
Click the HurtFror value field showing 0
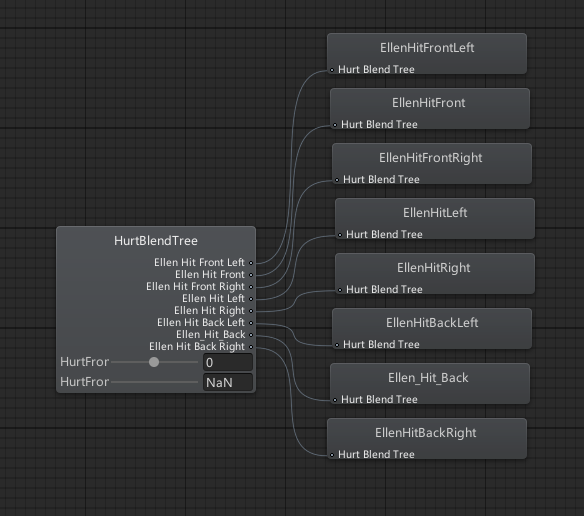[228, 362]
